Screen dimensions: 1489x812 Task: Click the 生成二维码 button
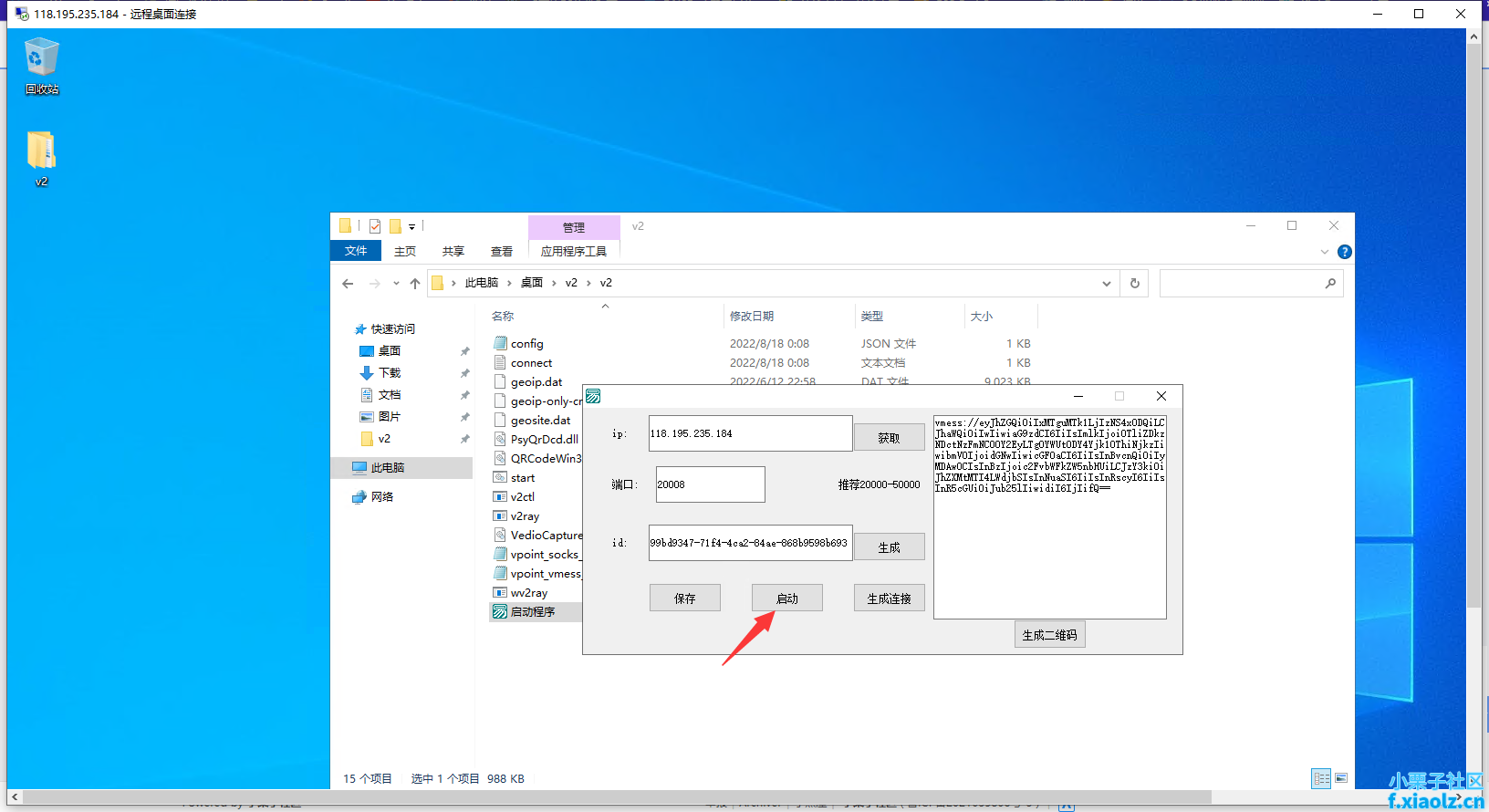point(1049,635)
